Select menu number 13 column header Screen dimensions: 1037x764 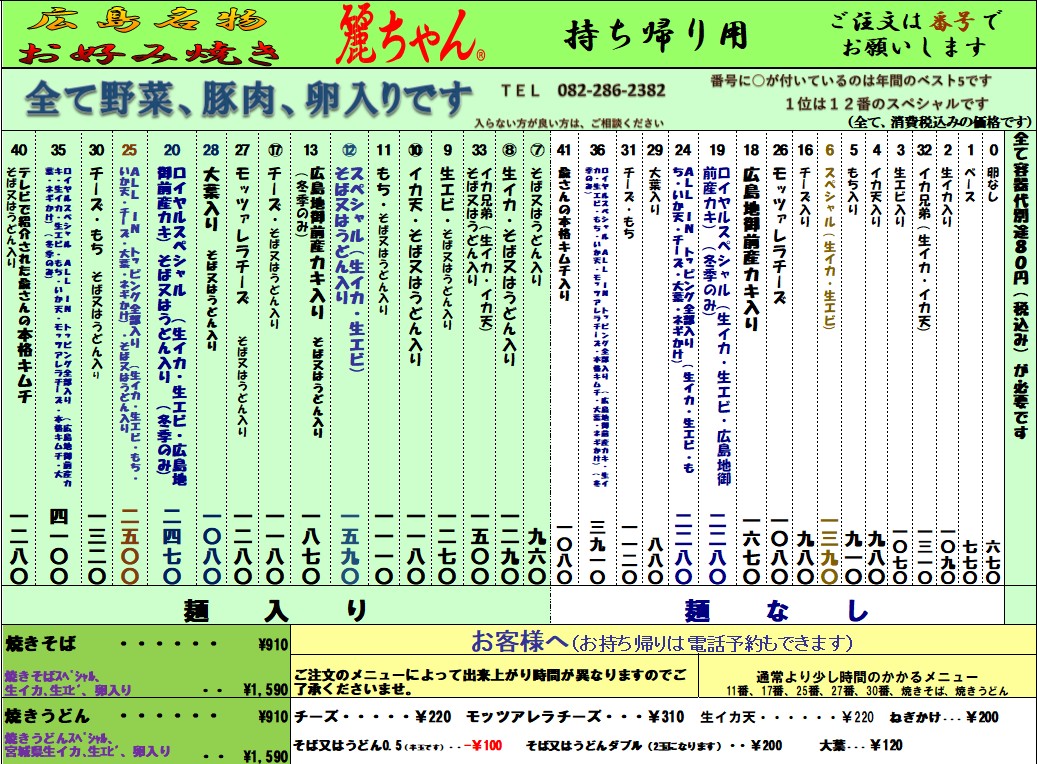[x=311, y=150]
